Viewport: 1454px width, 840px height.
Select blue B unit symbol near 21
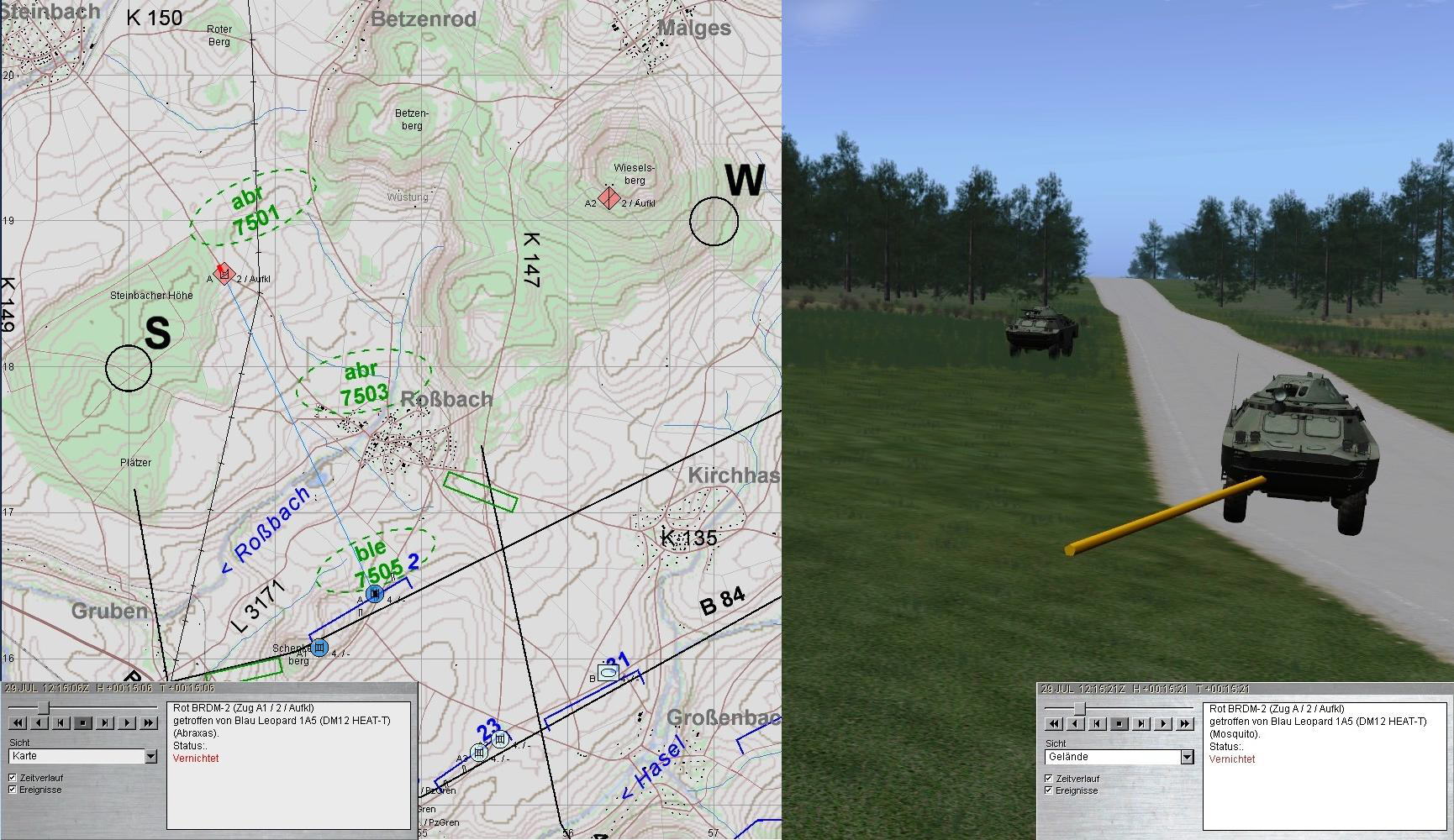pyautogui.click(x=608, y=673)
